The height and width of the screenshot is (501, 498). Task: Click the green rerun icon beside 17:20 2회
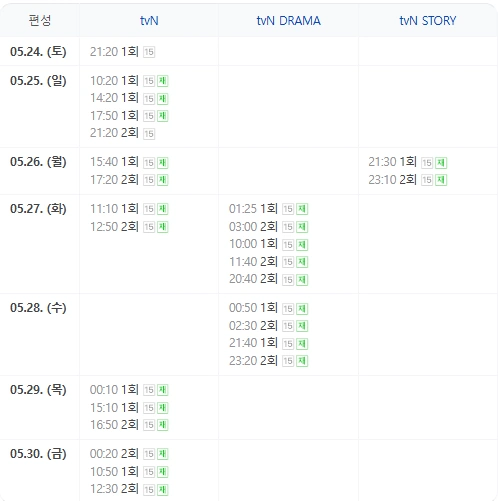163,180
